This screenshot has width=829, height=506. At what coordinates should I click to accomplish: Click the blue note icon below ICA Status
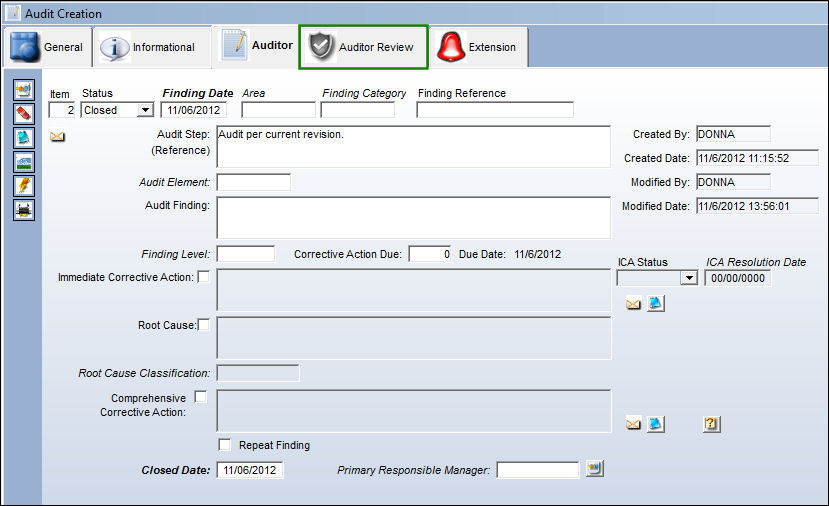[x=656, y=303]
